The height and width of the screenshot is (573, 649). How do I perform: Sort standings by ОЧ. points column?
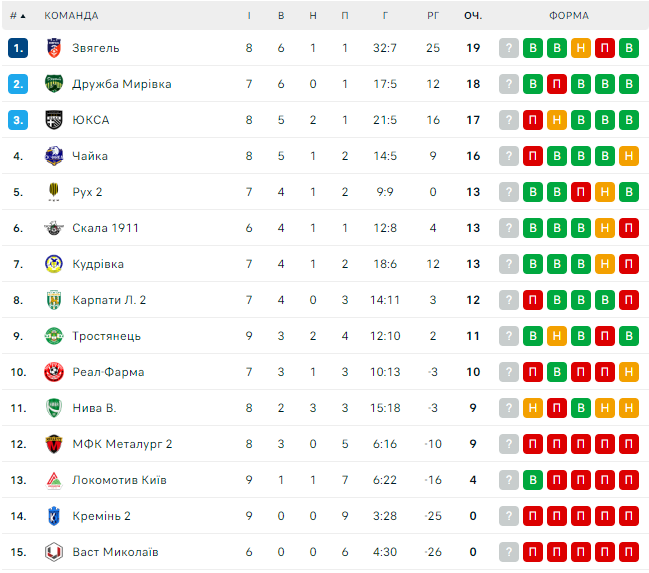473,16
